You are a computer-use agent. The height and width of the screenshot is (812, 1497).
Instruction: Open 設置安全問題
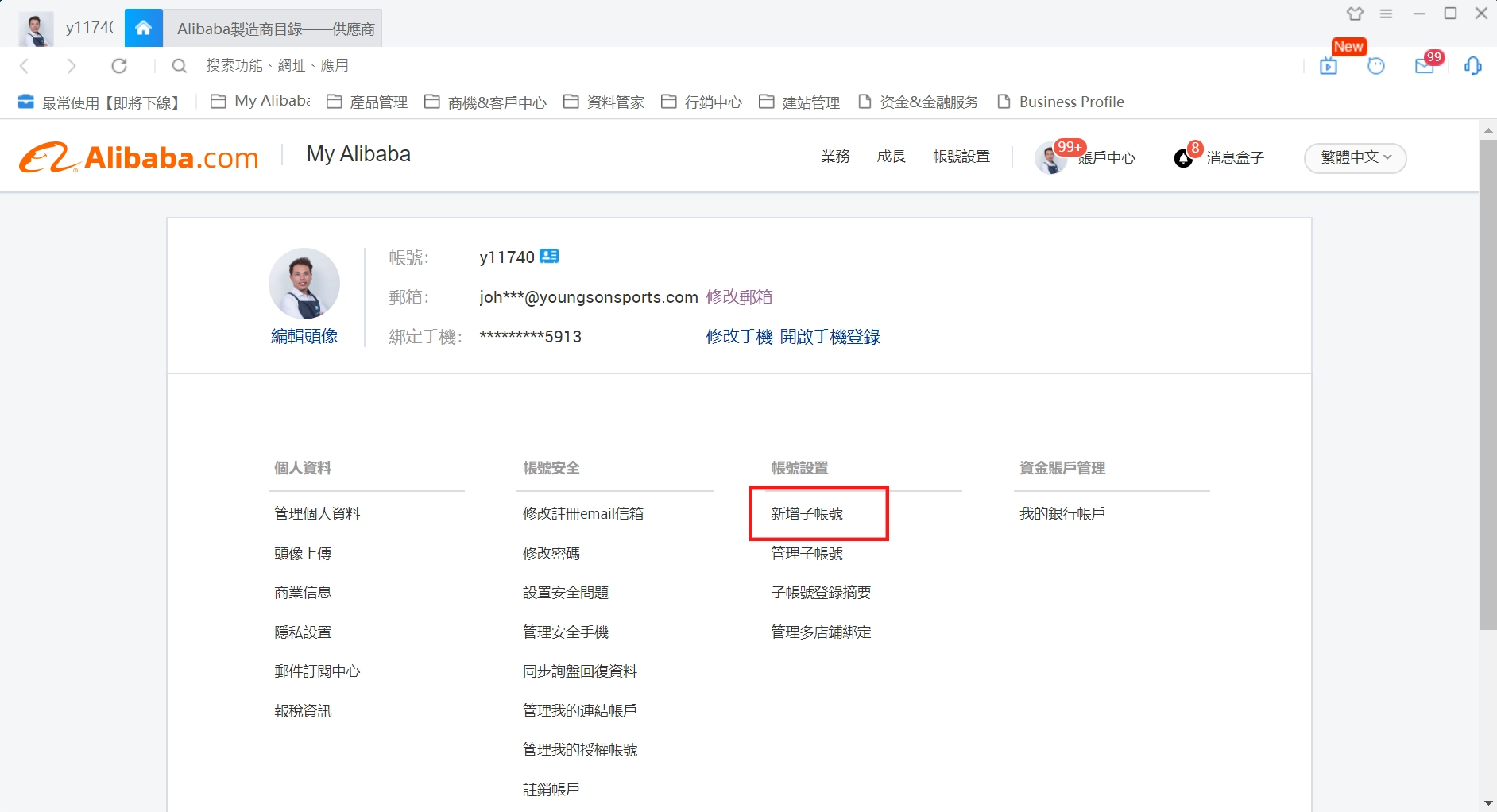[566, 592]
